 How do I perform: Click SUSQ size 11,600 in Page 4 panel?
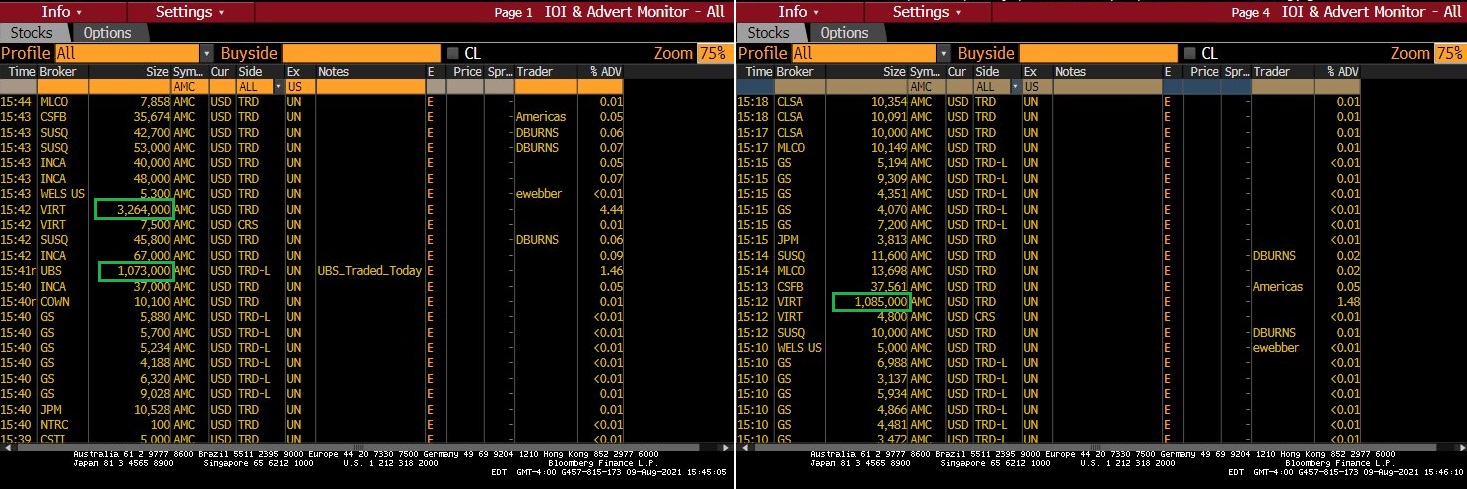(886, 256)
